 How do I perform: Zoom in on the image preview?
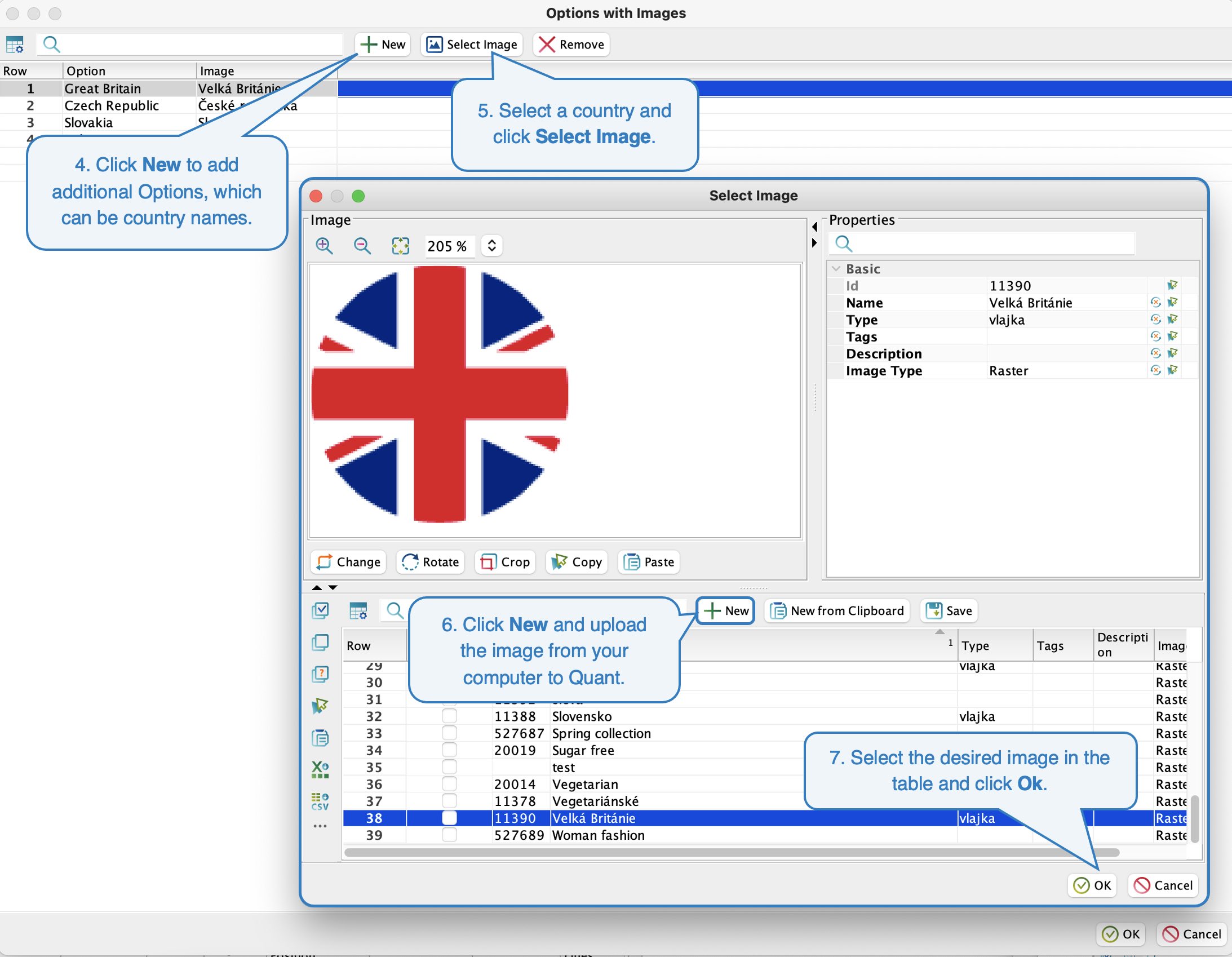[x=325, y=246]
